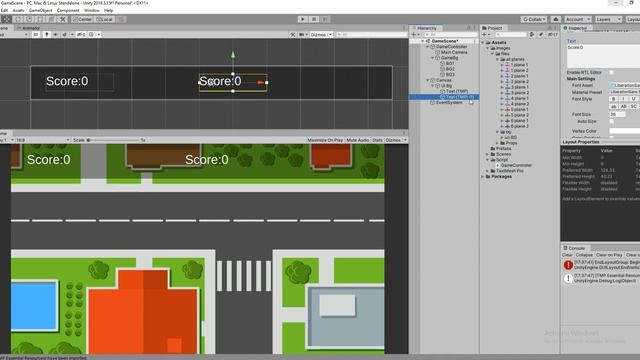Select first Text (TMP) in Hierarchy
640x360 pixels.
pyautogui.click(x=457, y=91)
